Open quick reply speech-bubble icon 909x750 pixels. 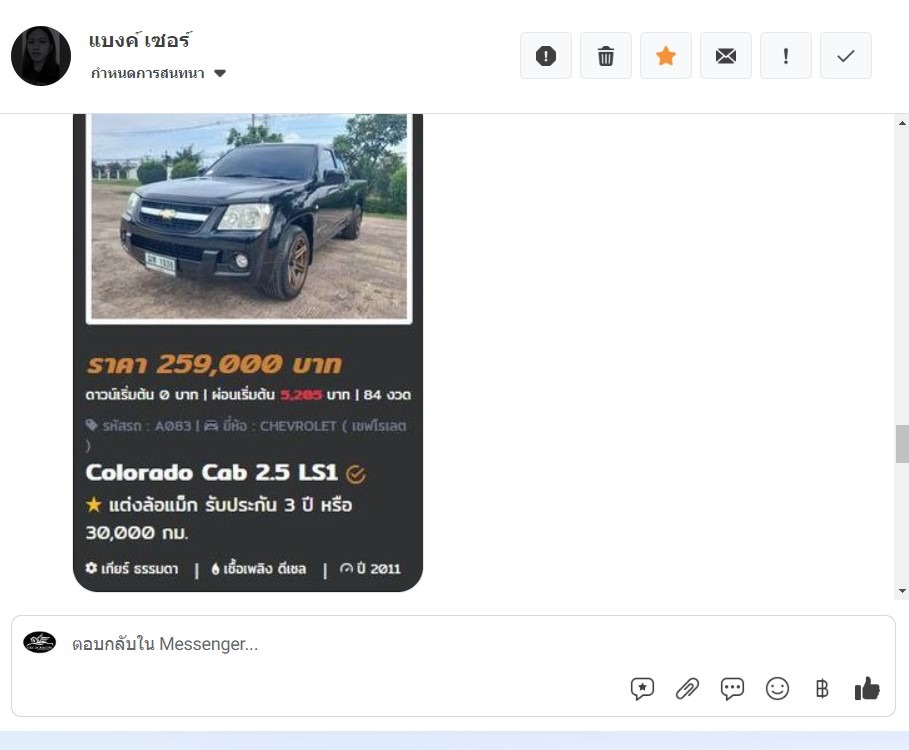(732, 689)
